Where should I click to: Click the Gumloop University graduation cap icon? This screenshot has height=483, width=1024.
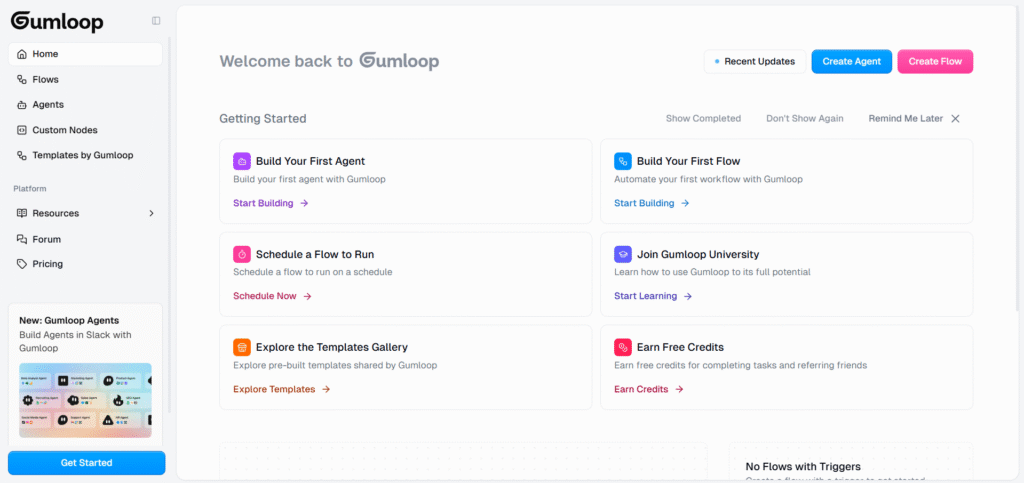click(x=623, y=255)
